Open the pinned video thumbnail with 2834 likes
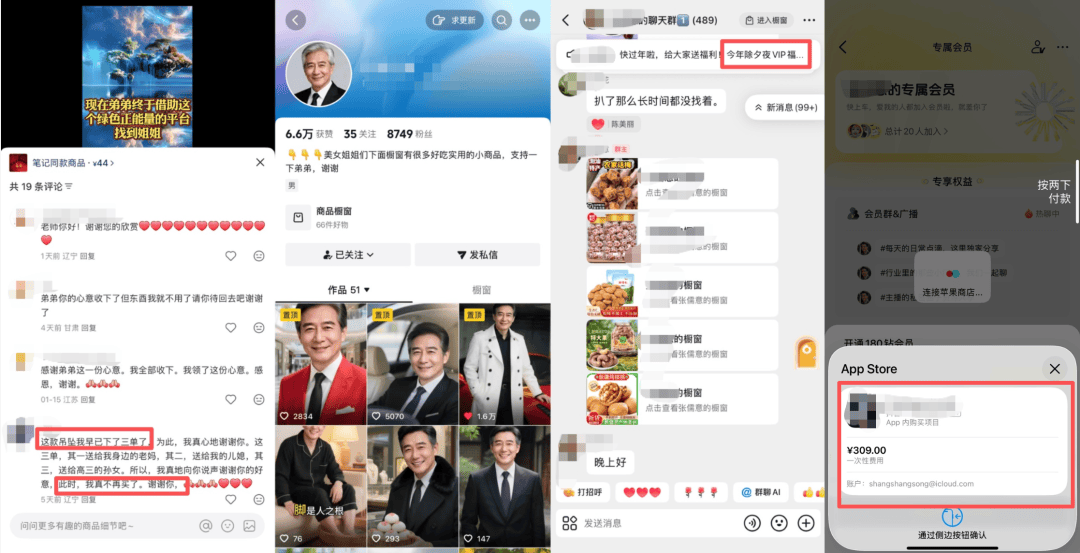This screenshot has width=1080, height=553. [x=319, y=365]
